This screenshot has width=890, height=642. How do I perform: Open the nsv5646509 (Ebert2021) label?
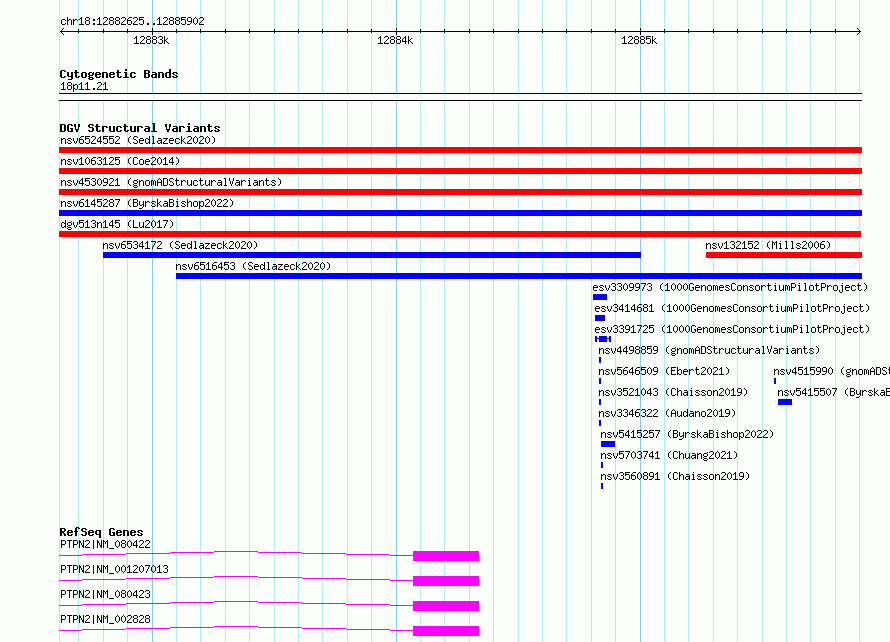tap(664, 371)
